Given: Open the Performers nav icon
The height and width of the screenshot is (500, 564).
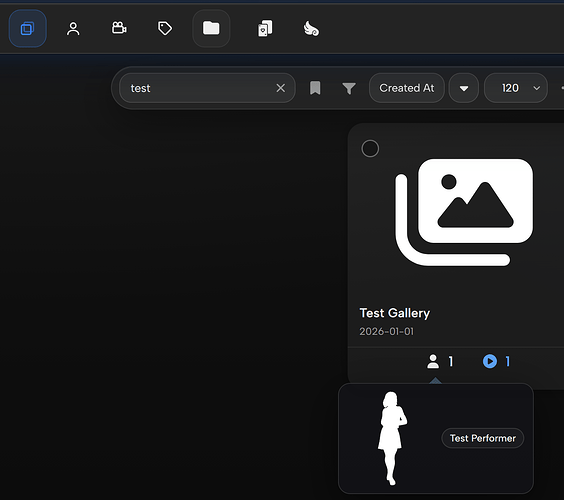Looking at the screenshot, I should (x=73, y=28).
